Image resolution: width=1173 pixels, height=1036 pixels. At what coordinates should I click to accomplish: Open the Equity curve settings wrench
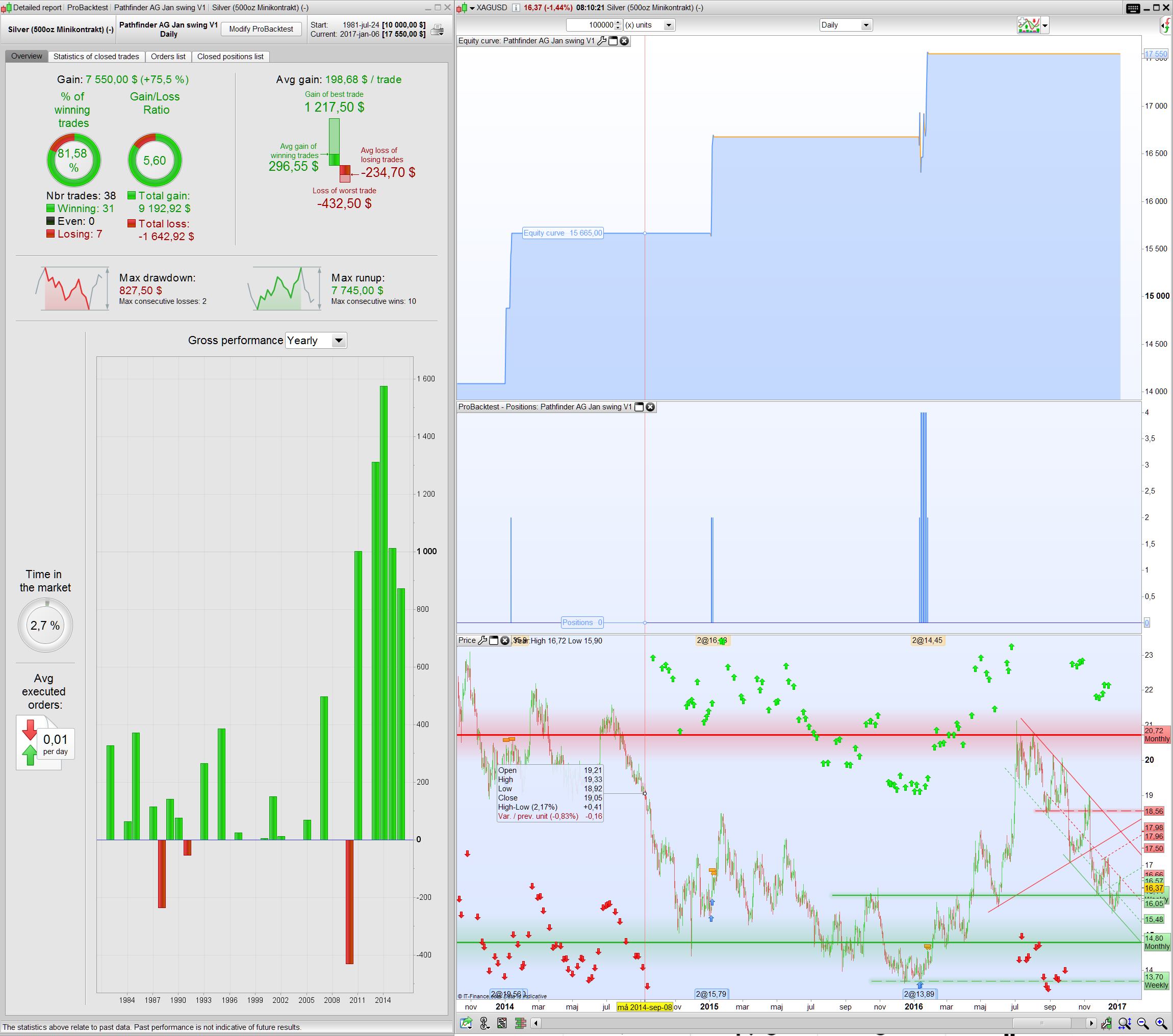(601, 41)
